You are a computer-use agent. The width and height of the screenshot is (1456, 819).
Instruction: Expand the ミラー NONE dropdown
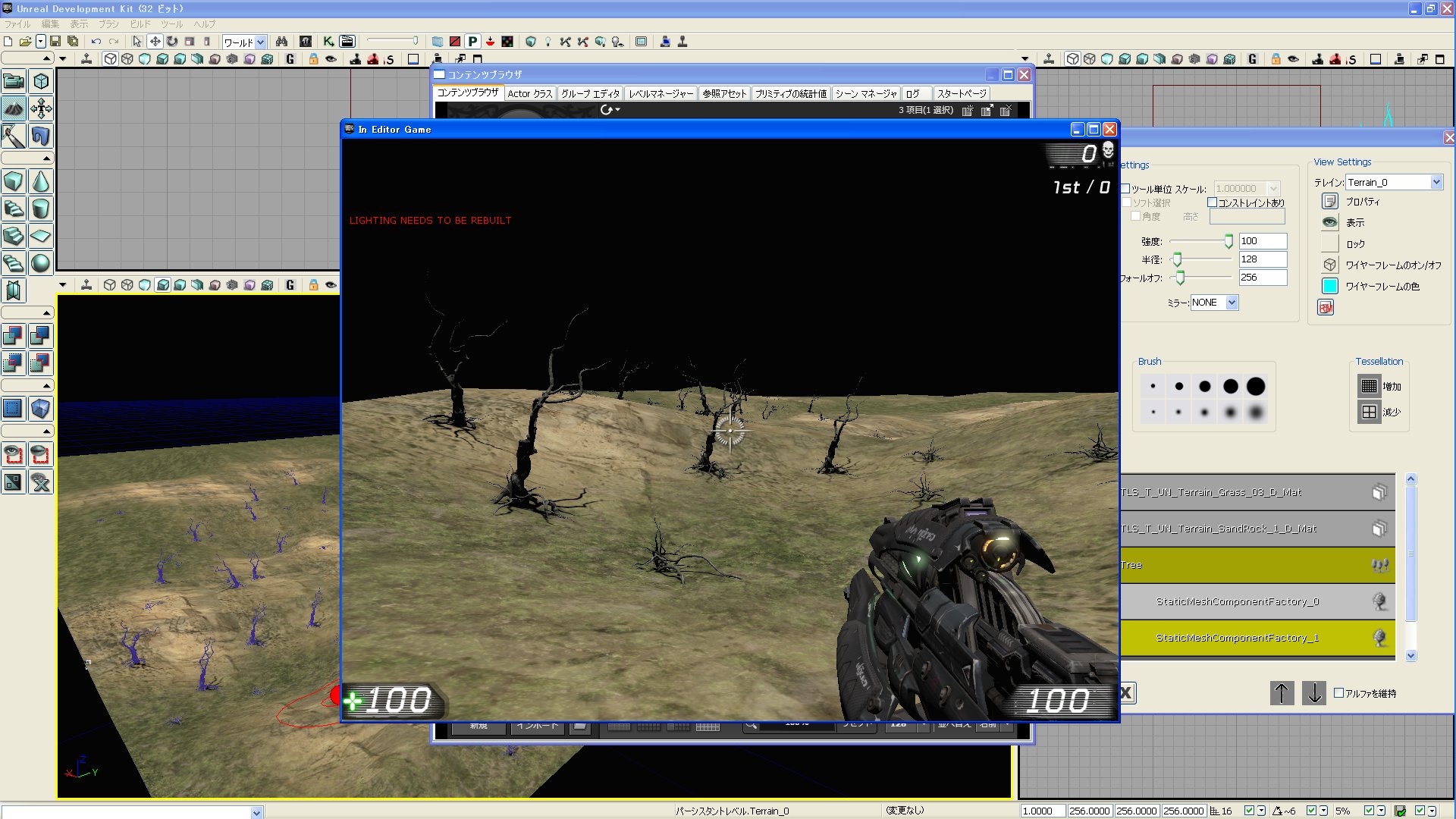click(x=1232, y=302)
